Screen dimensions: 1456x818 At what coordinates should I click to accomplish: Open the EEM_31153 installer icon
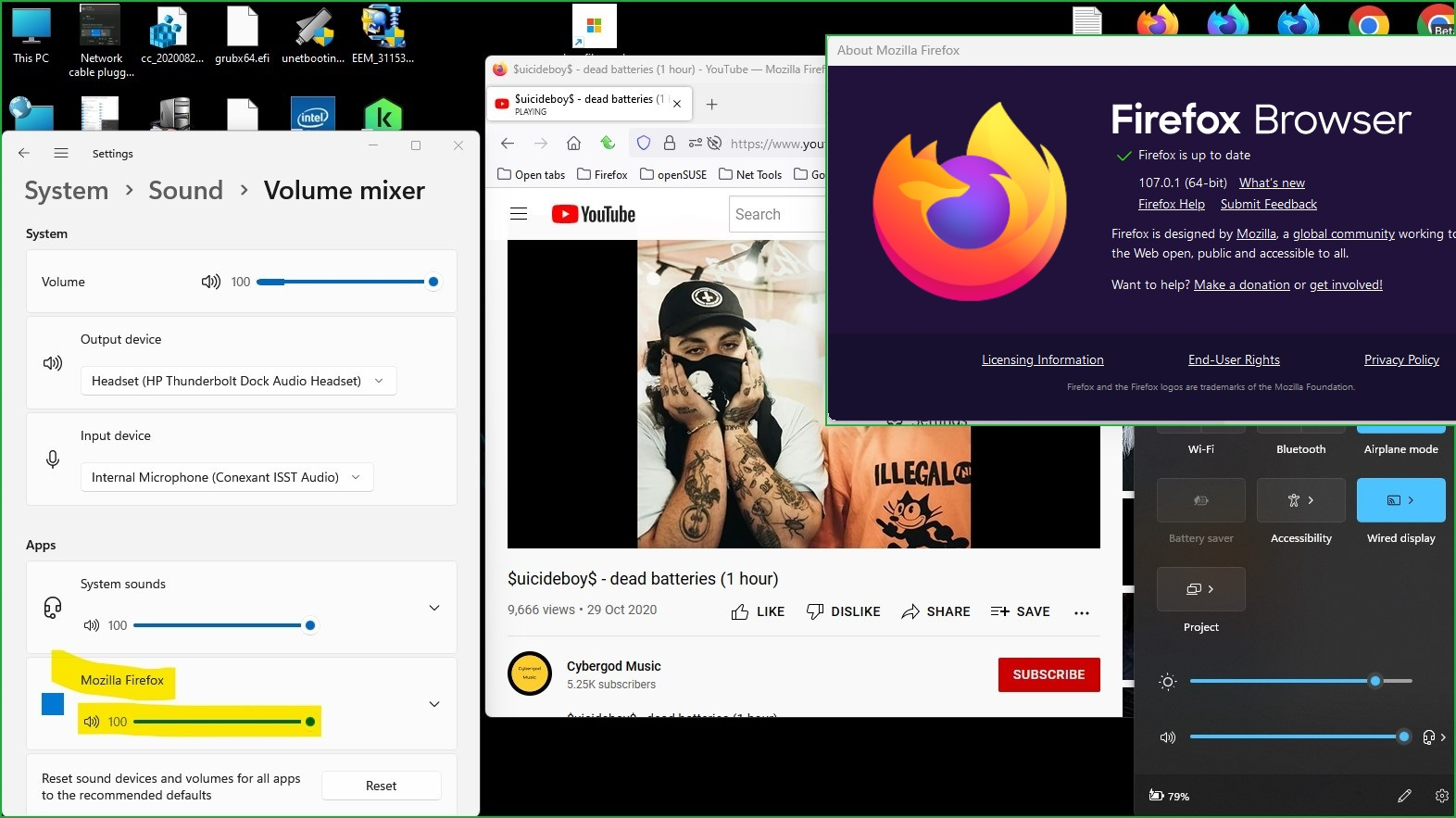383,34
